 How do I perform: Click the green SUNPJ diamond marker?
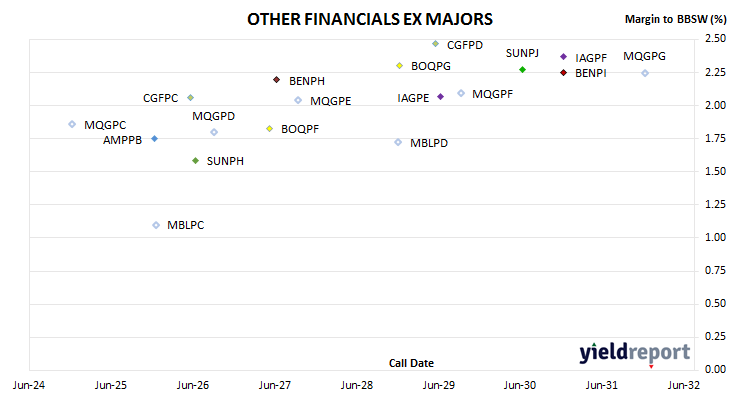[x=522, y=69]
